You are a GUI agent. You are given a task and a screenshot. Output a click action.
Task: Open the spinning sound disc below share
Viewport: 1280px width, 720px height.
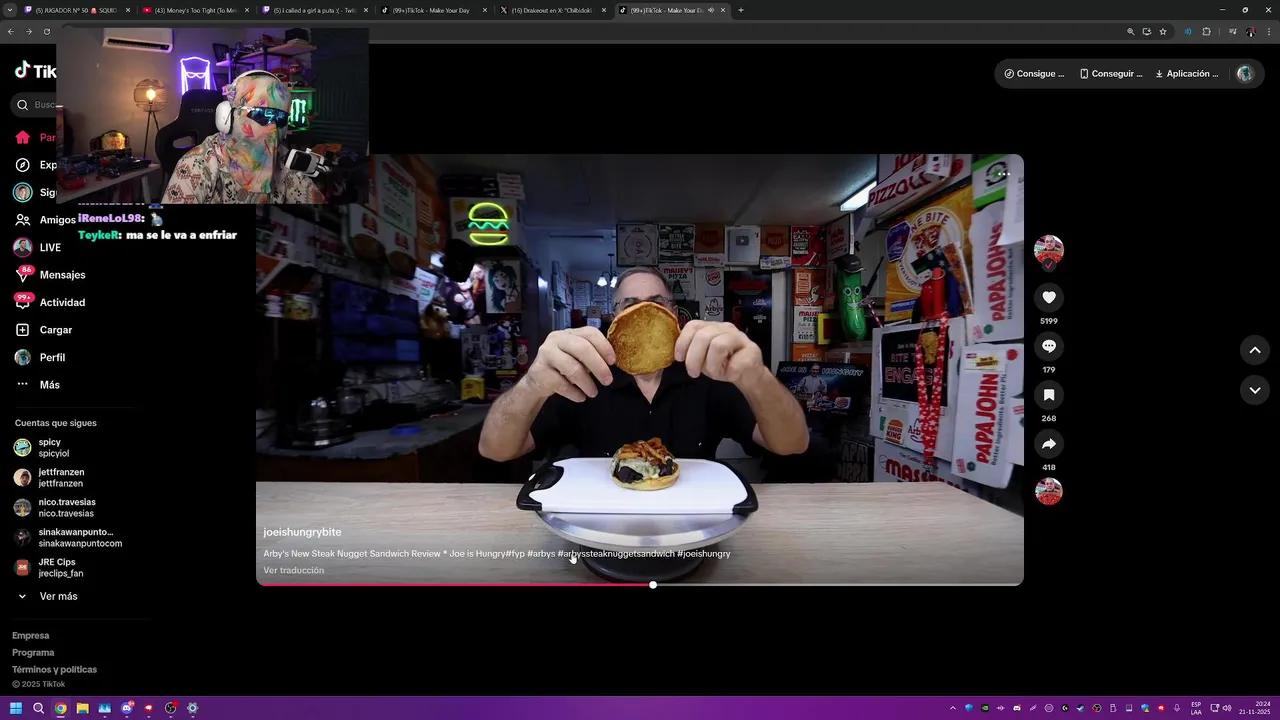(x=1048, y=491)
